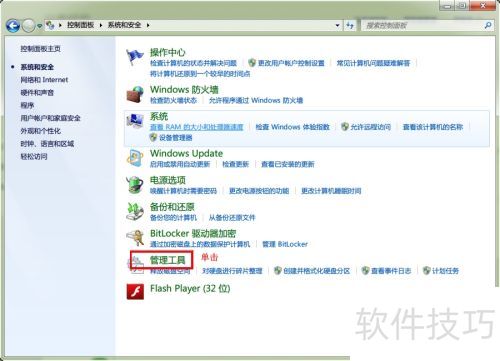Select 控制面板 in the breadcrumb
The width and height of the screenshot is (500, 361).
tap(80, 25)
